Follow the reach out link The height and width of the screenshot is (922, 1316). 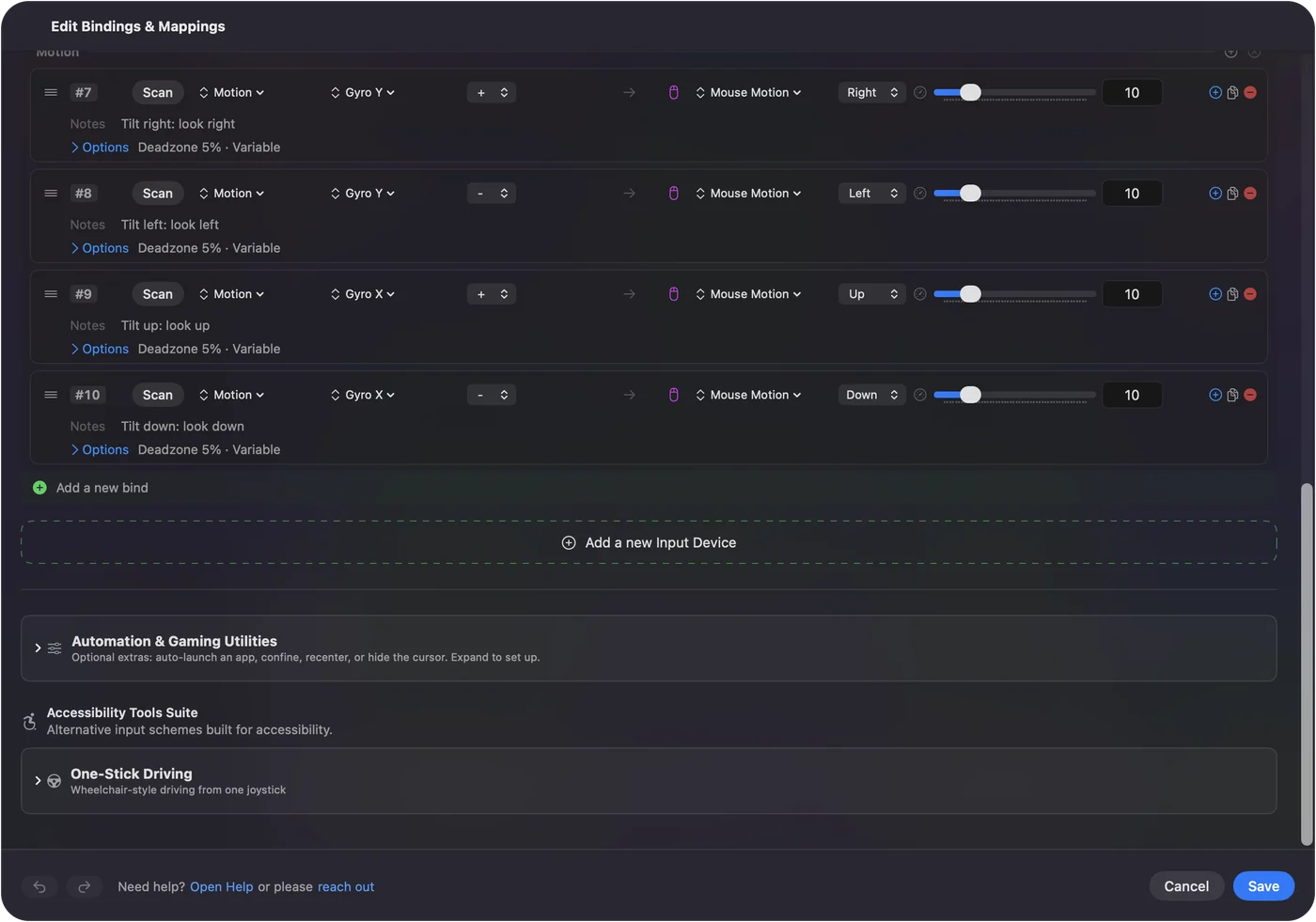(x=346, y=886)
